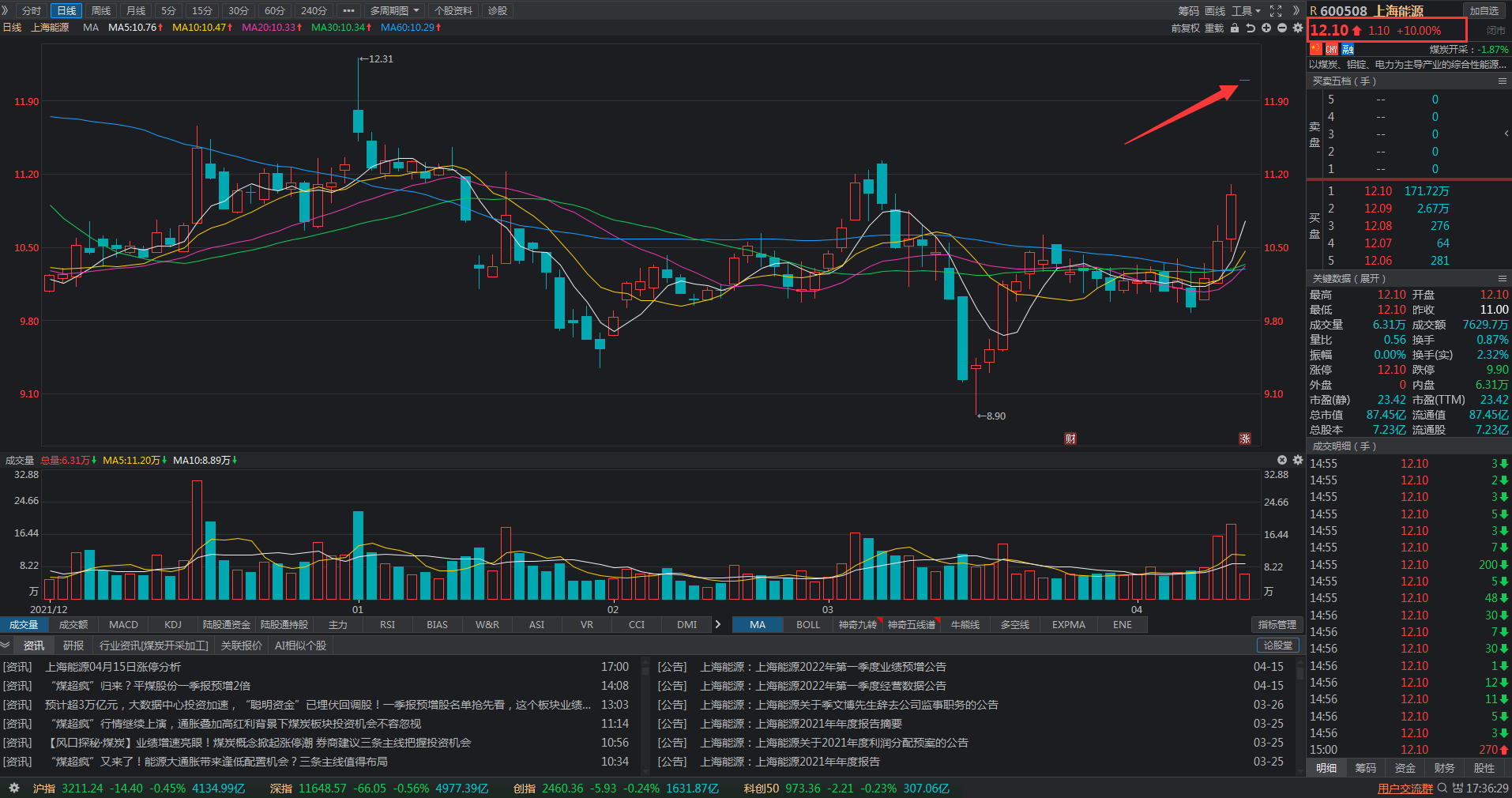Switch chart to 15分 period

pyautogui.click(x=202, y=10)
